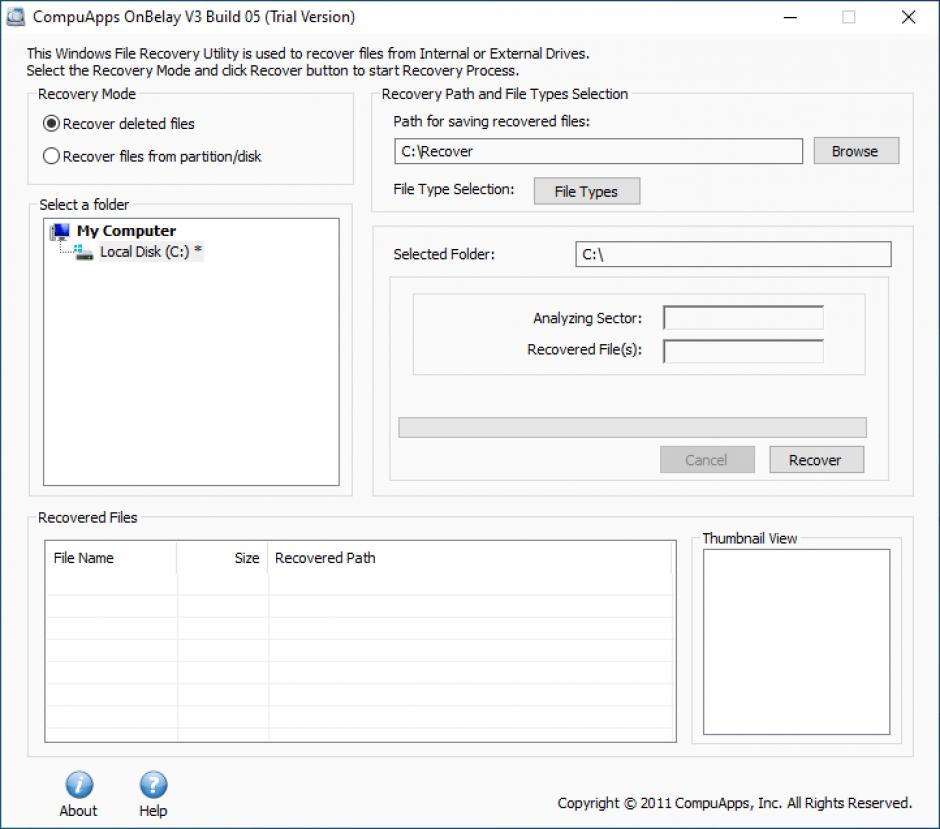Screen dimensions: 940x829
Task: Select My Computer tree node label
Action: tap(126, 231)
